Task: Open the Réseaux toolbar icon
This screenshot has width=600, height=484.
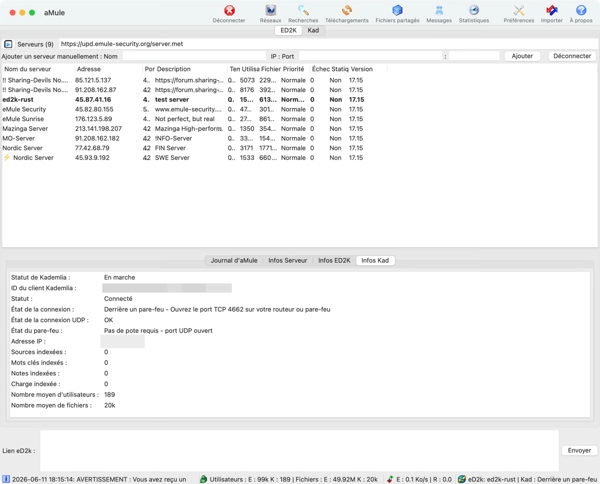Action: pos(271,10)
